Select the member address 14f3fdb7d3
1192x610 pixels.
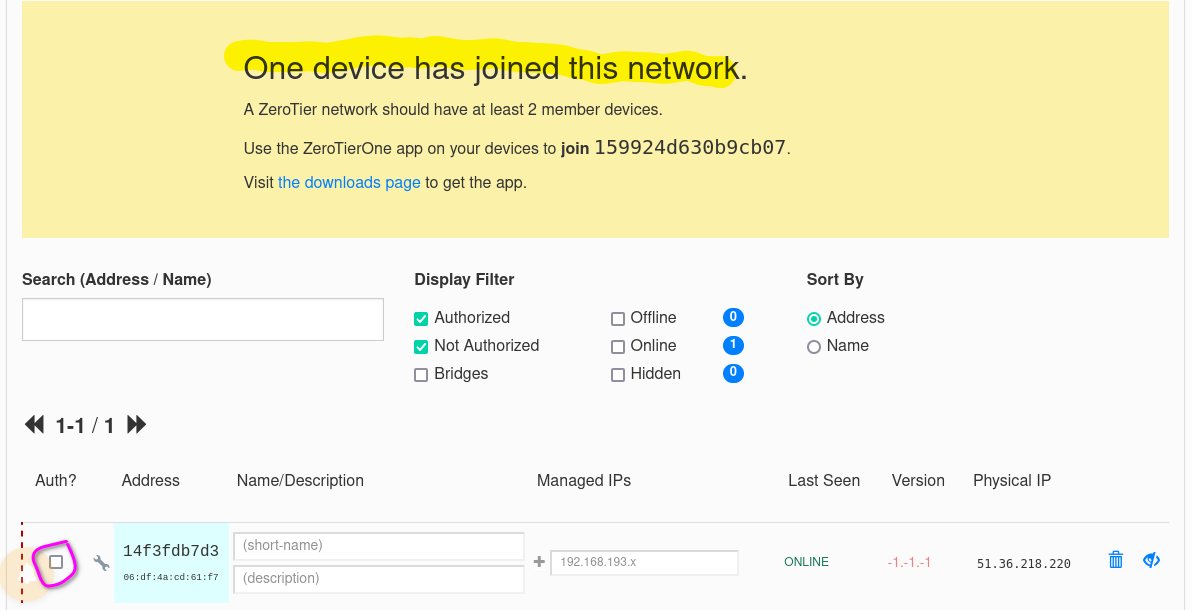pos(171,551)
